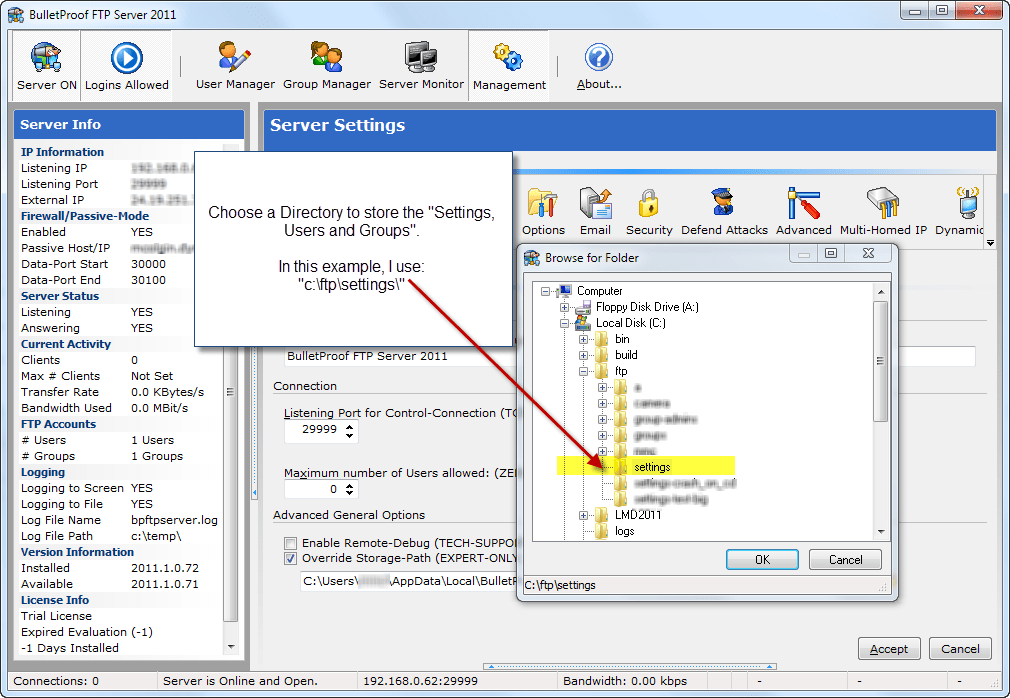The image size is (1010, 698).
Task: Click the FTP Accounts heading
Action: point(58,424)
